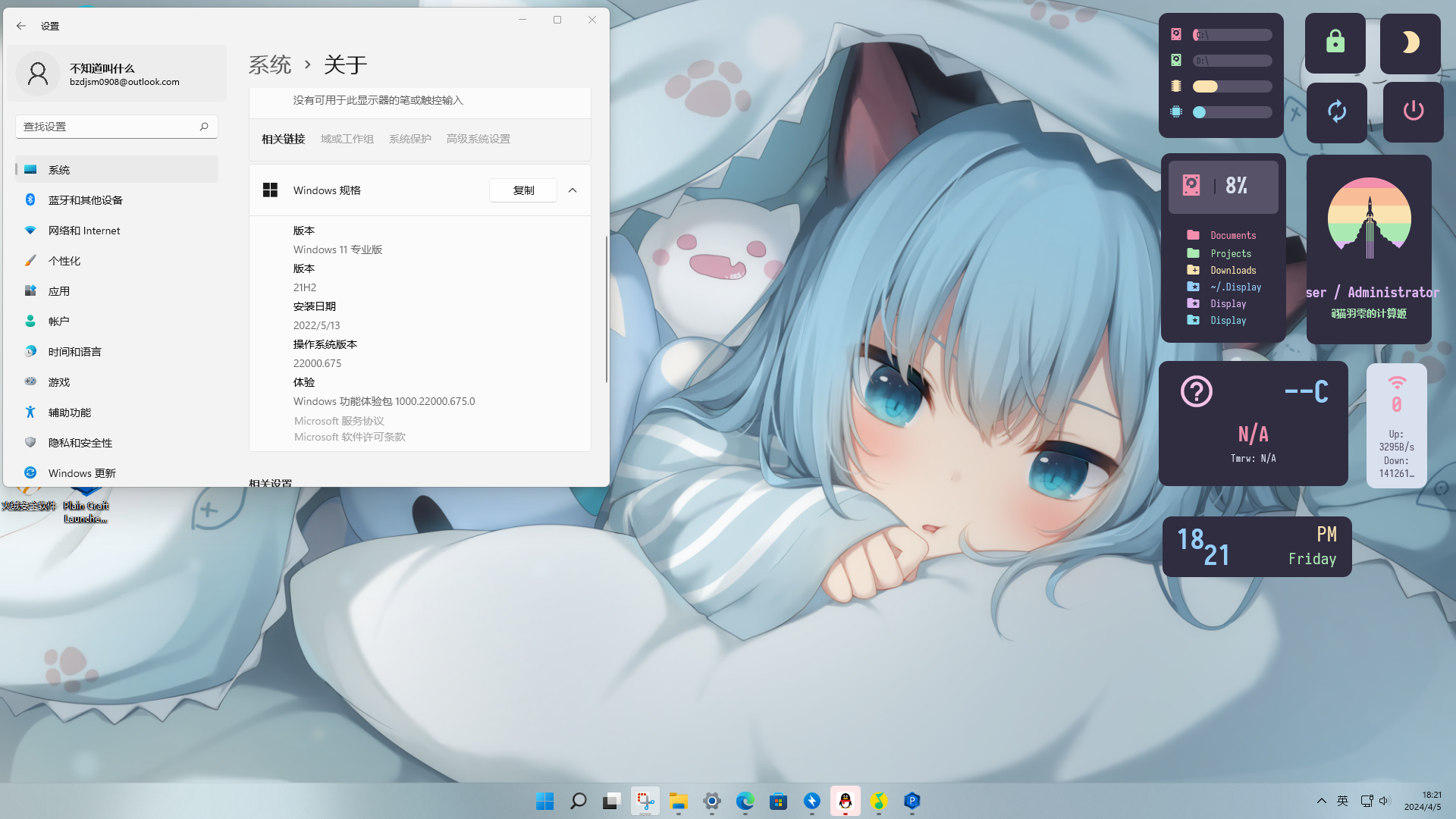The height and width of the screenshot is (819, 1456).
Task: Open Microsoft 服务协议 link
Action: 339,421
